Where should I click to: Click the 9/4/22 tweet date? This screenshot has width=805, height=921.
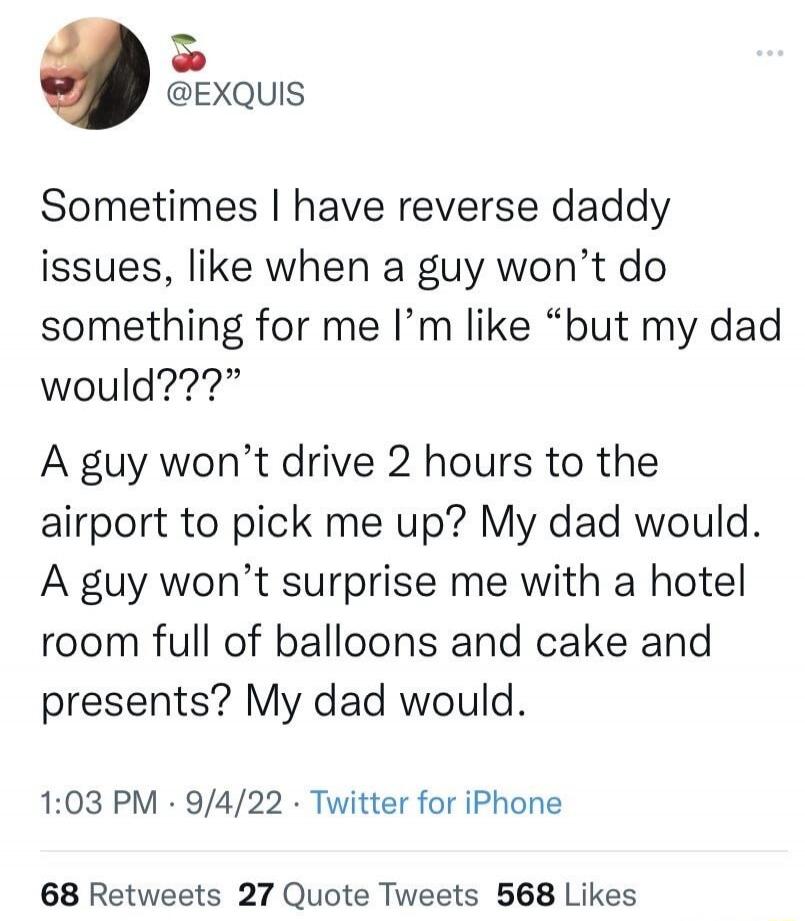pos(228,802)
